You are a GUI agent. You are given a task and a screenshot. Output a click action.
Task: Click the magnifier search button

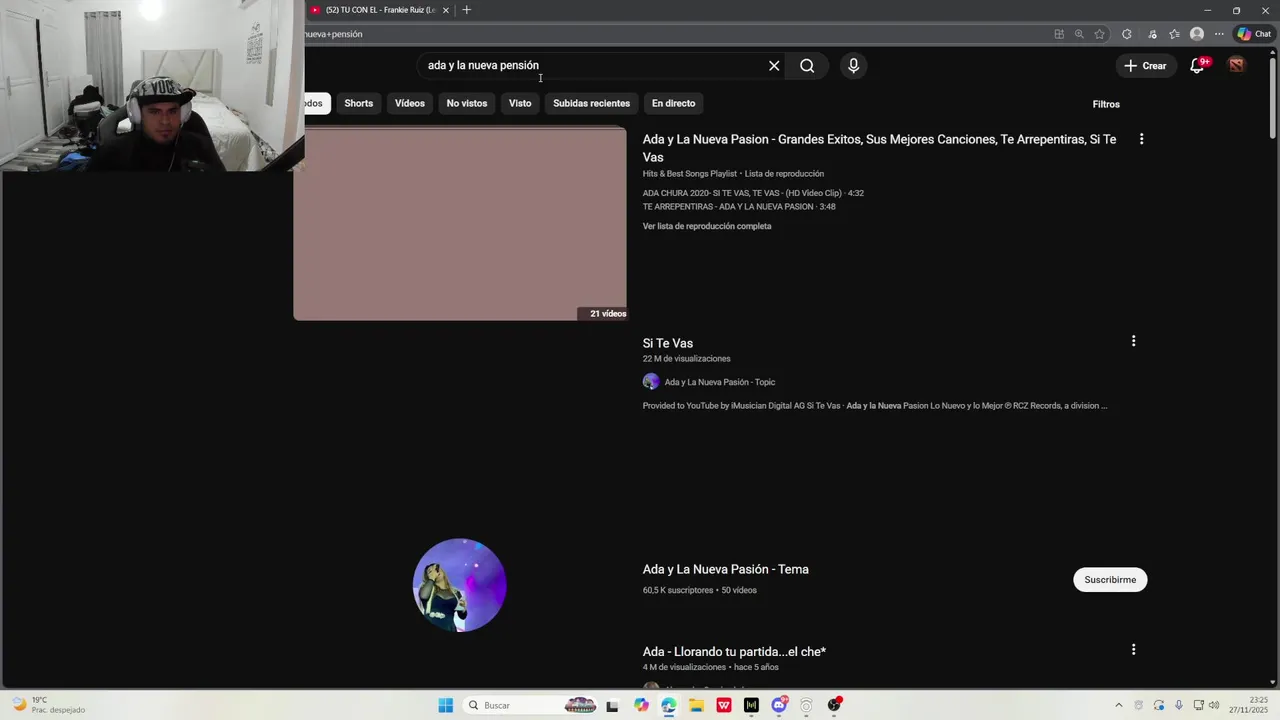click(807, 66)
